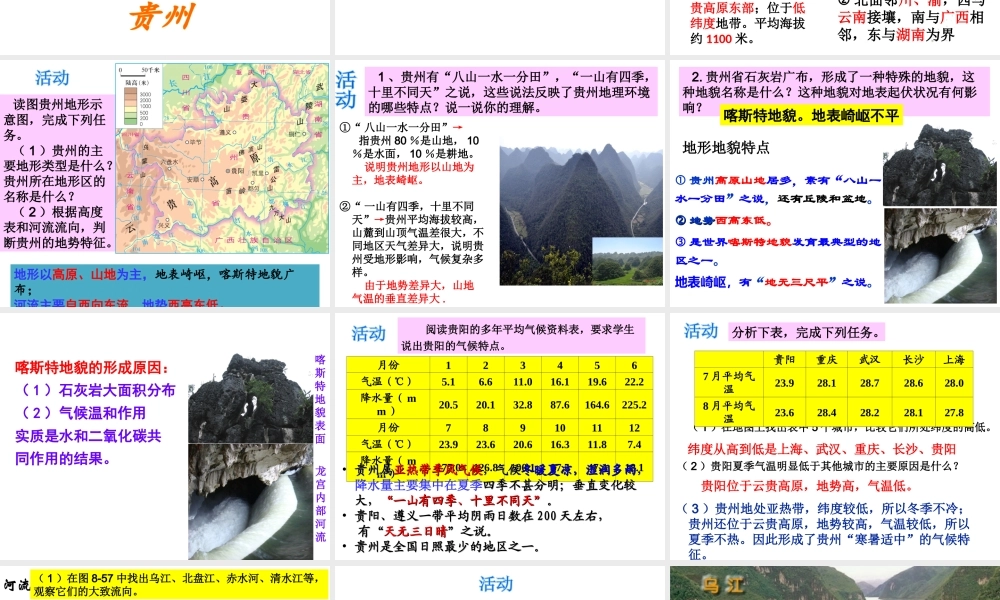Click red answer '贵阳位于云贵高原，地势高，气温低。'
The height and width of the screenshot is (600, 1000).
(x=807, y=486)
